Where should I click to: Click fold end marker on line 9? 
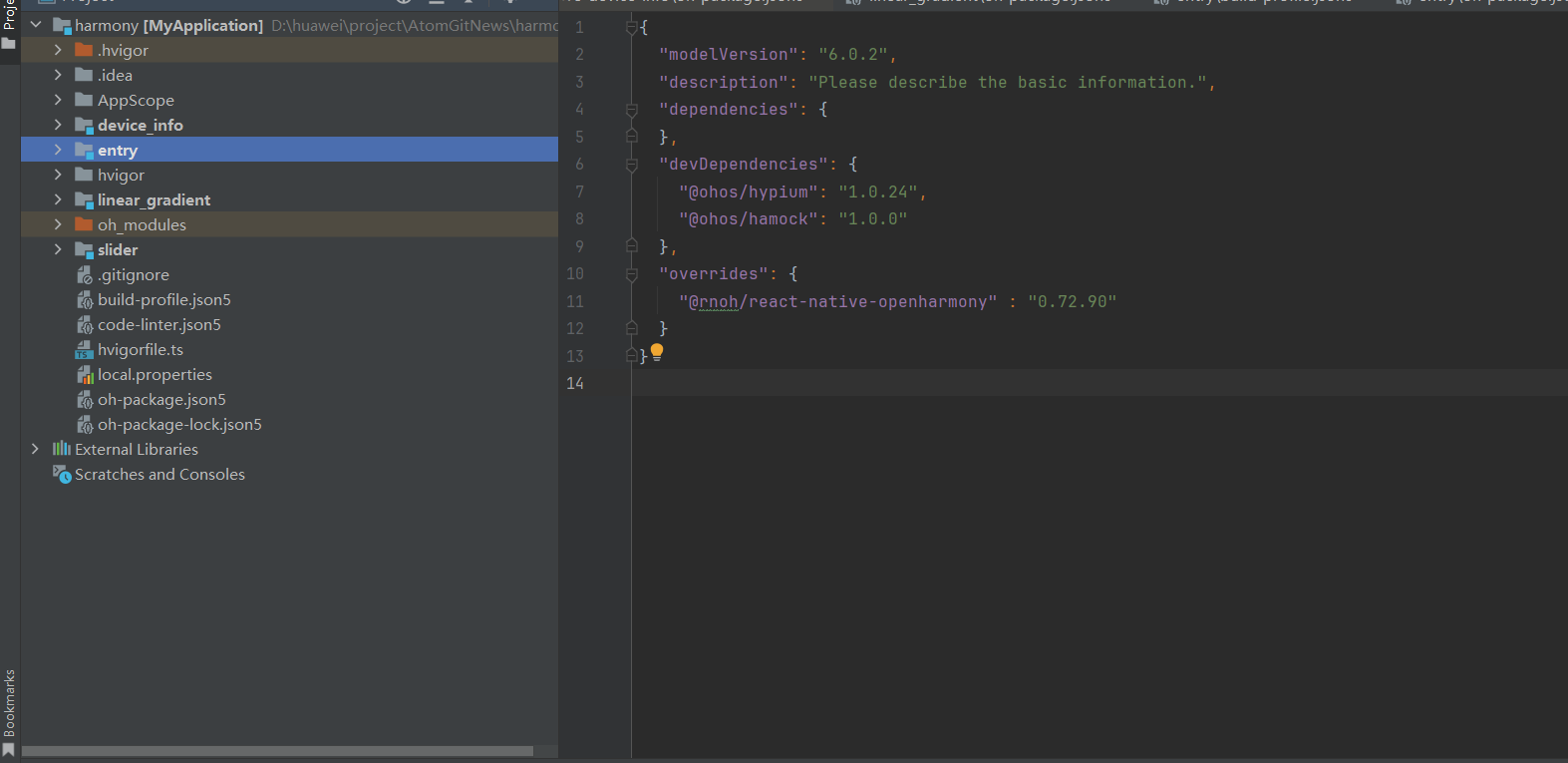[631, 245]
